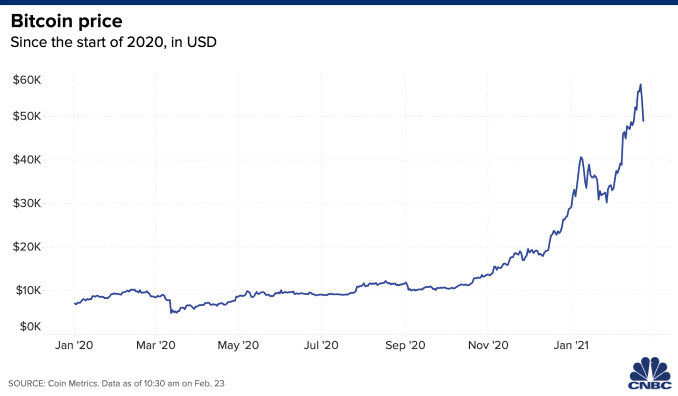
Task: Select the Sep '20 x-axis label
Action: click(405, 345)
